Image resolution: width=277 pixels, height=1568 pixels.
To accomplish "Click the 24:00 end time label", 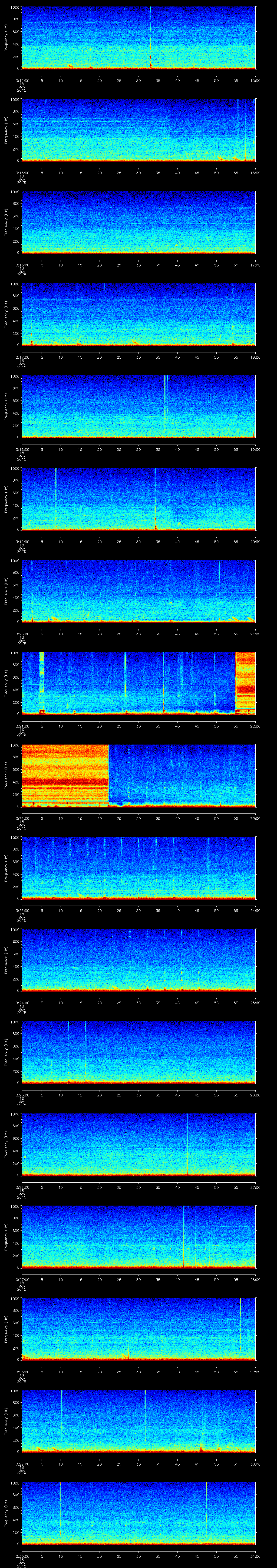I will (x=255, y=910).
